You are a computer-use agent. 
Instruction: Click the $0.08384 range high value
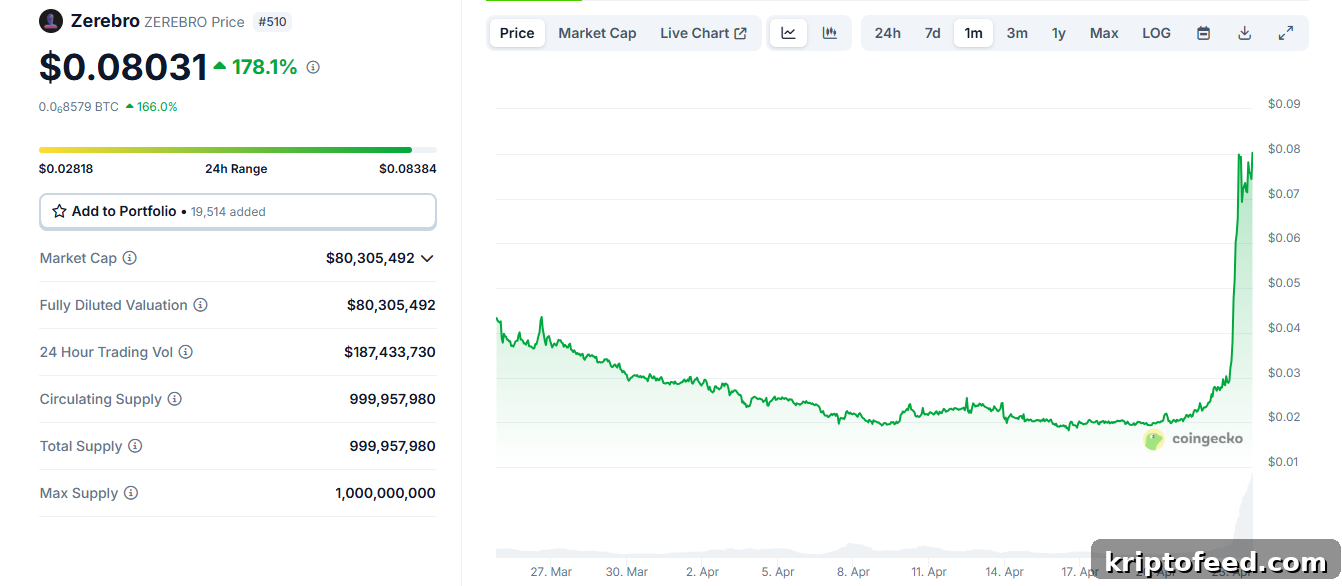[x=408, y=169]
